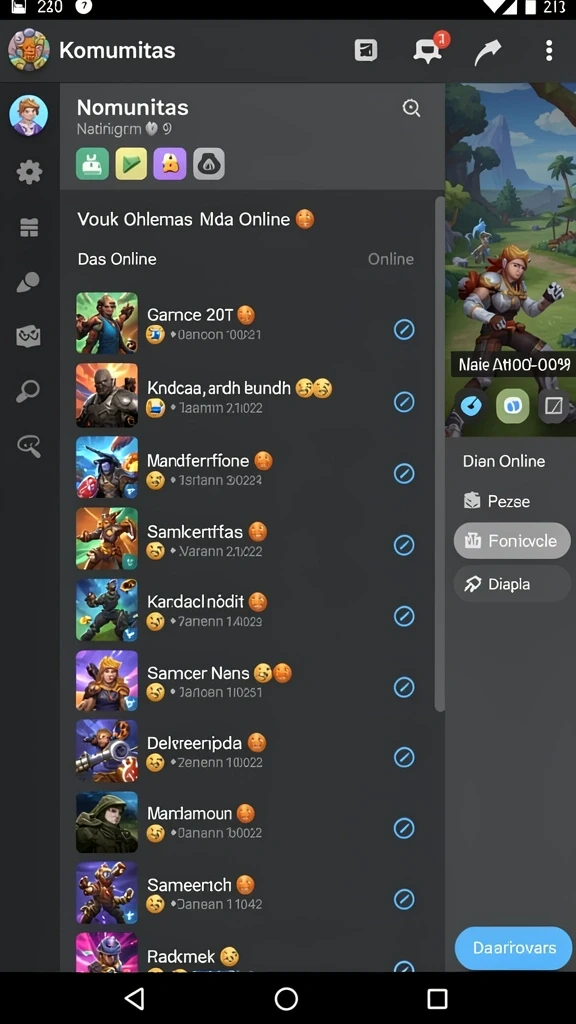Tap the Vouk Ohlemas Mda Online heading
The width and height of the screenshot is (576, 1024).
pyautogui.click(x=184, y=219)
